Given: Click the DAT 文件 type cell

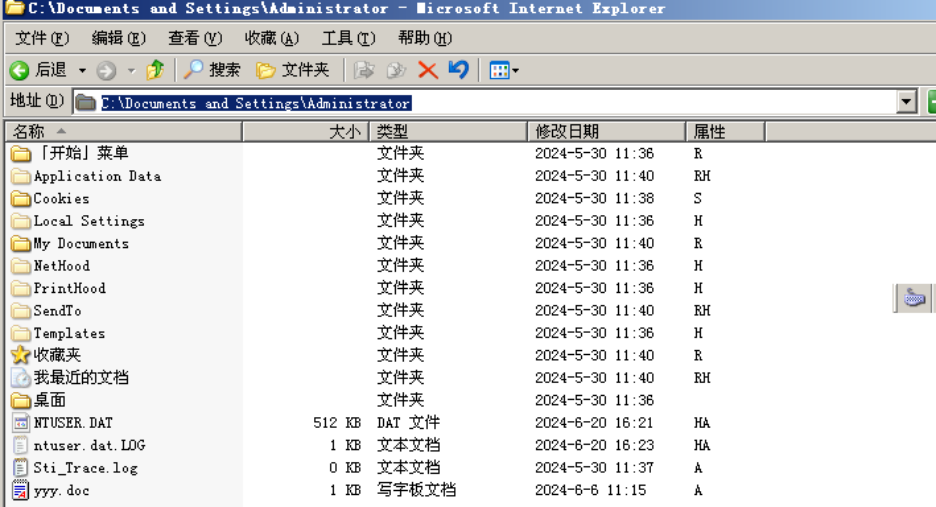Looking at the screenshot, I should [x=408, y=423].
